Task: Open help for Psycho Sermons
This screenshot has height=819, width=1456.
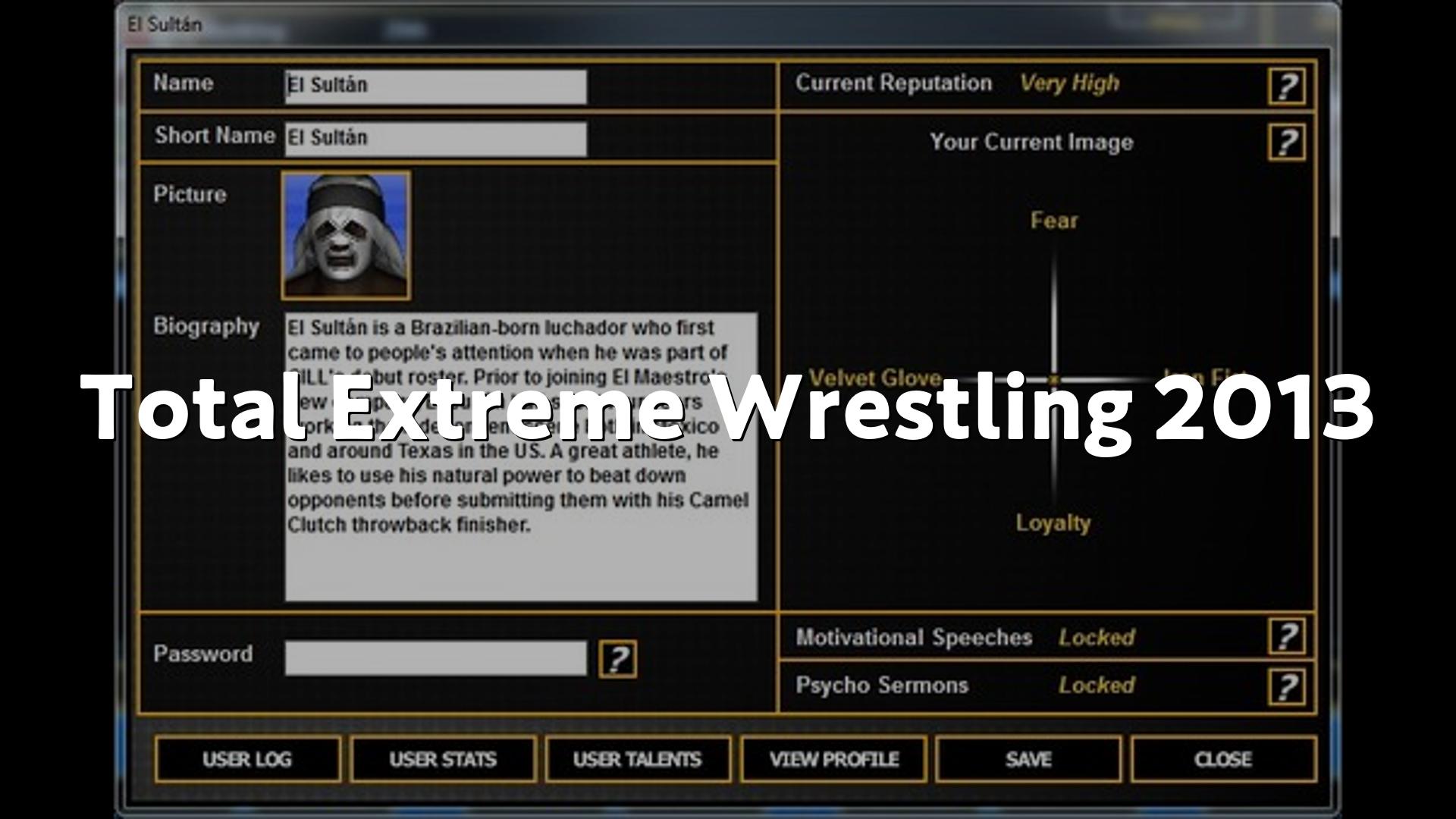Action: click(x=1286, y=686)
